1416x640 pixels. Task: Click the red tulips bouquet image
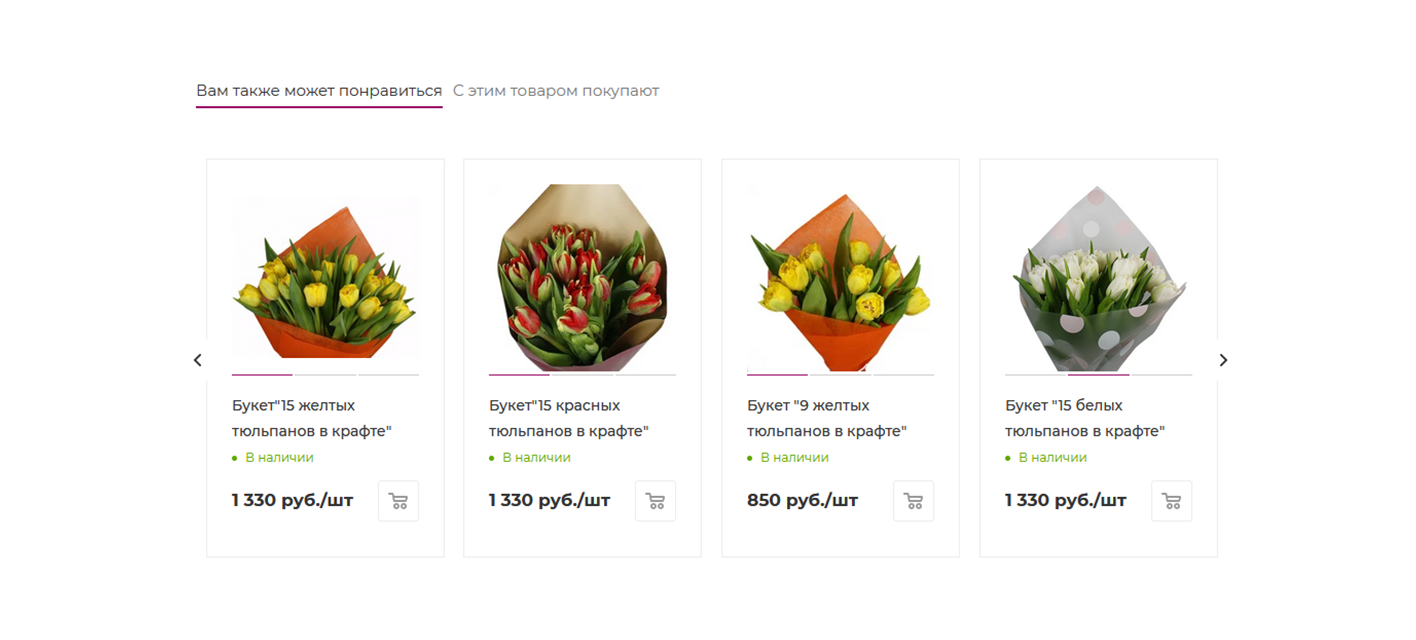tap(582, 278)
